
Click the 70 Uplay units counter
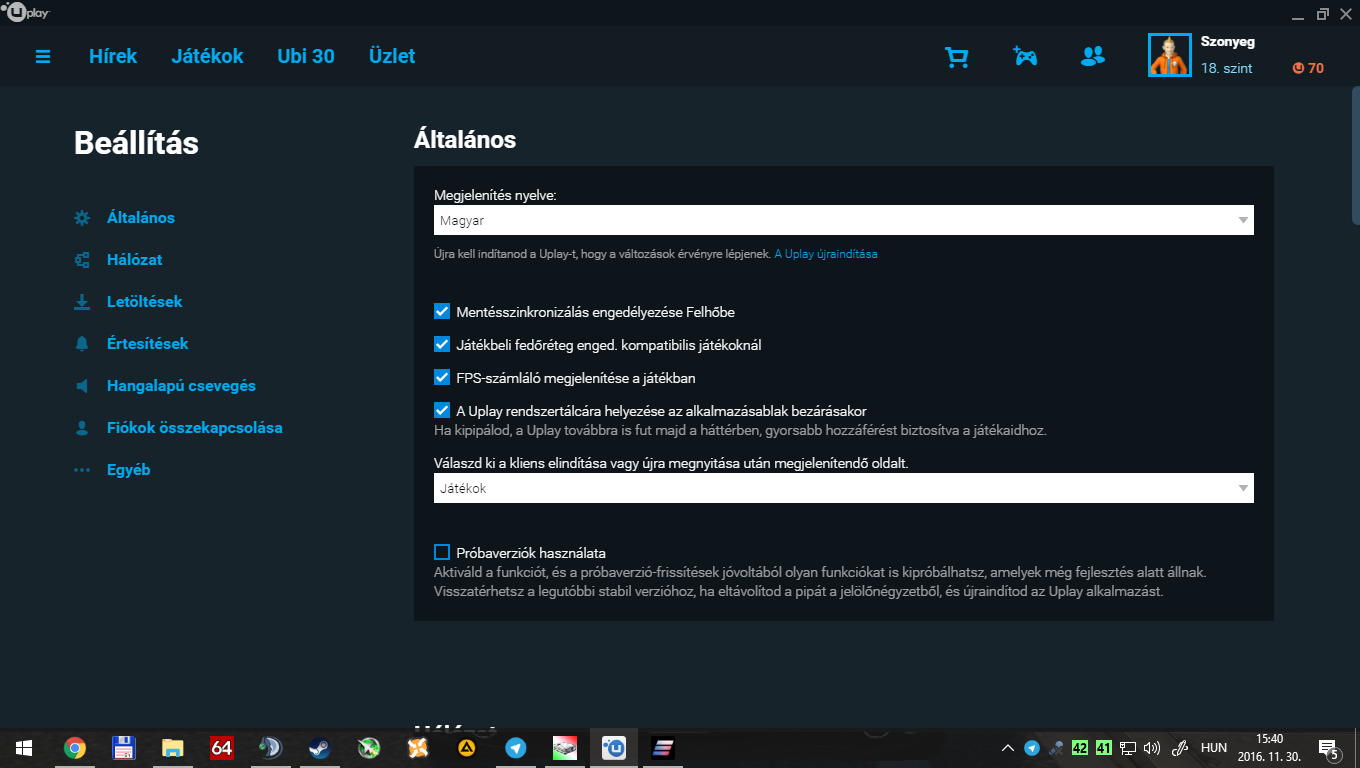1308,69
